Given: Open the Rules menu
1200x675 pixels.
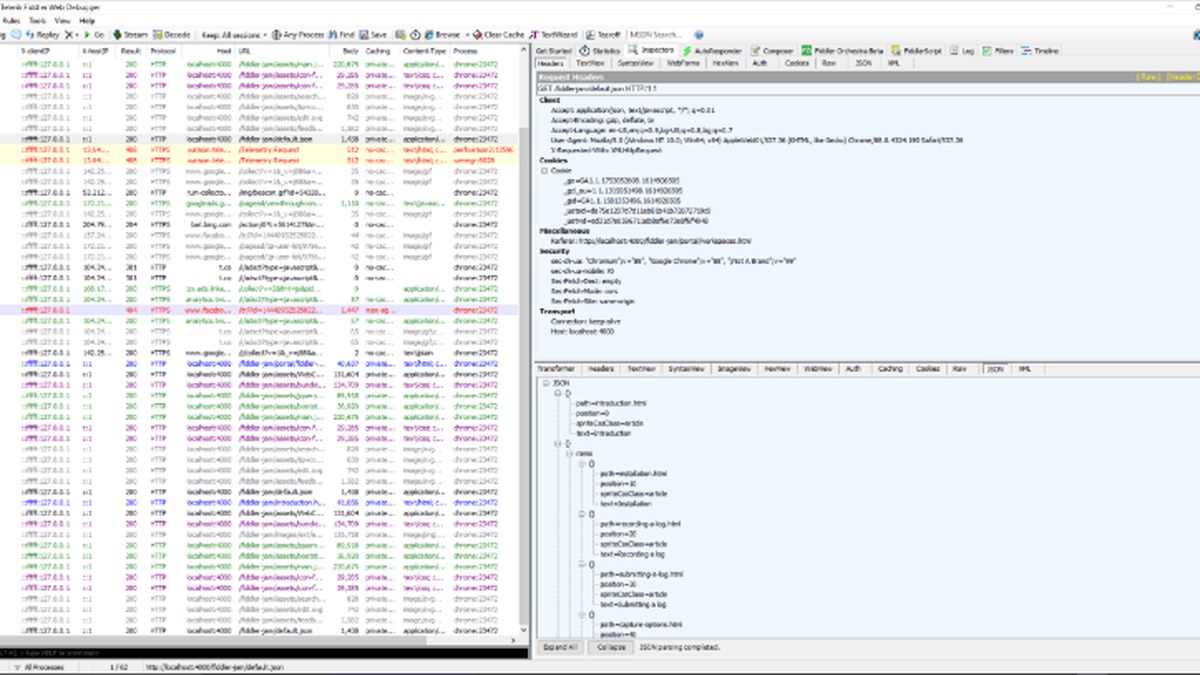Looking at the screenshot, I should click(x=10, y=20).
